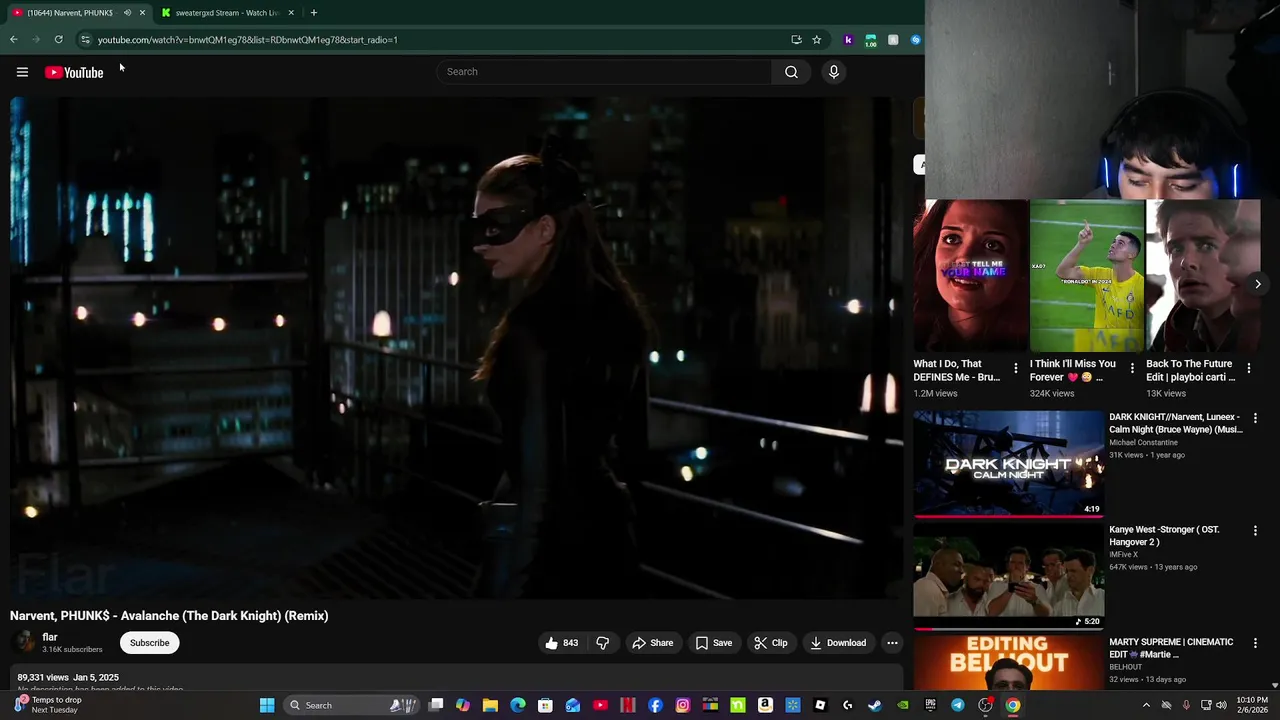Focus the YouTube search field

click(605, 72)
